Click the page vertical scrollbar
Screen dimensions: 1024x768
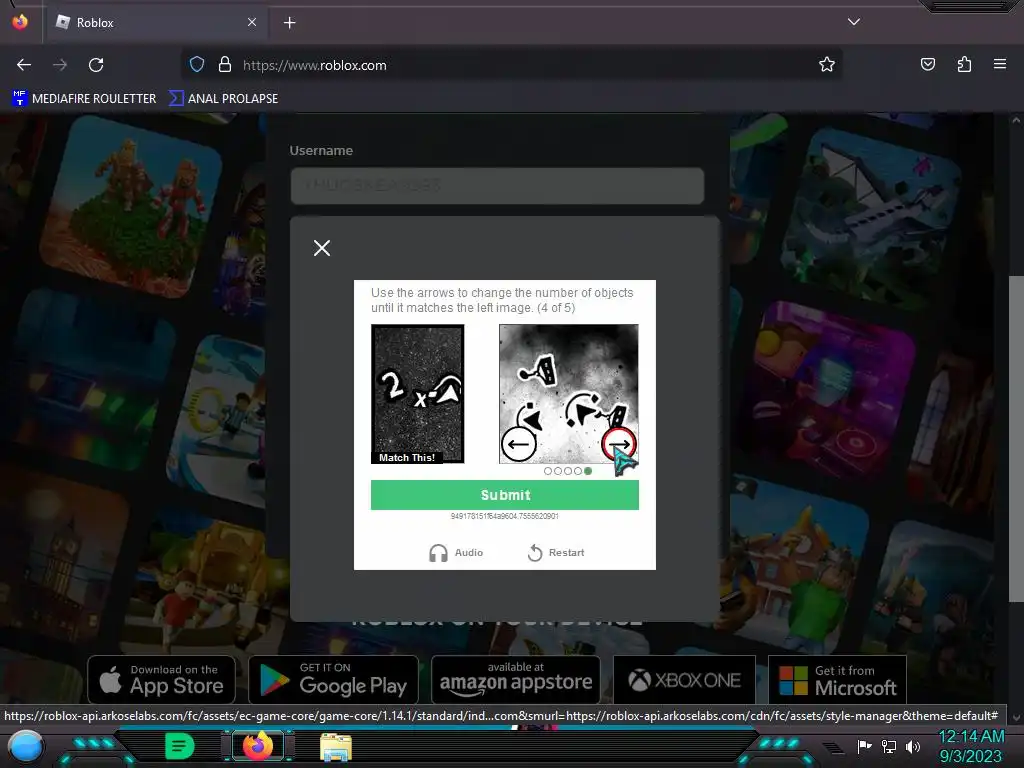click(x=1016, y=438)
